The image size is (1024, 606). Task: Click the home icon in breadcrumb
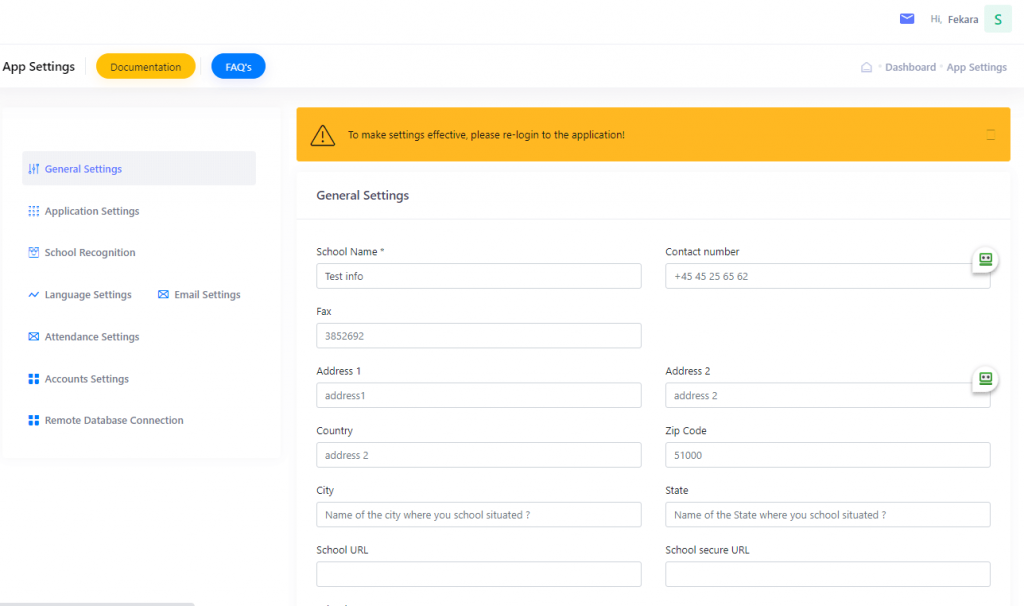pos(866,68)
